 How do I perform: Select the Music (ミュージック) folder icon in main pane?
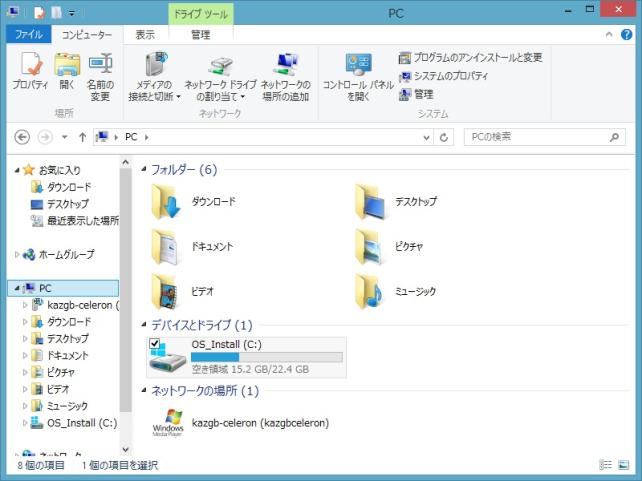click(x=368, y=291)
